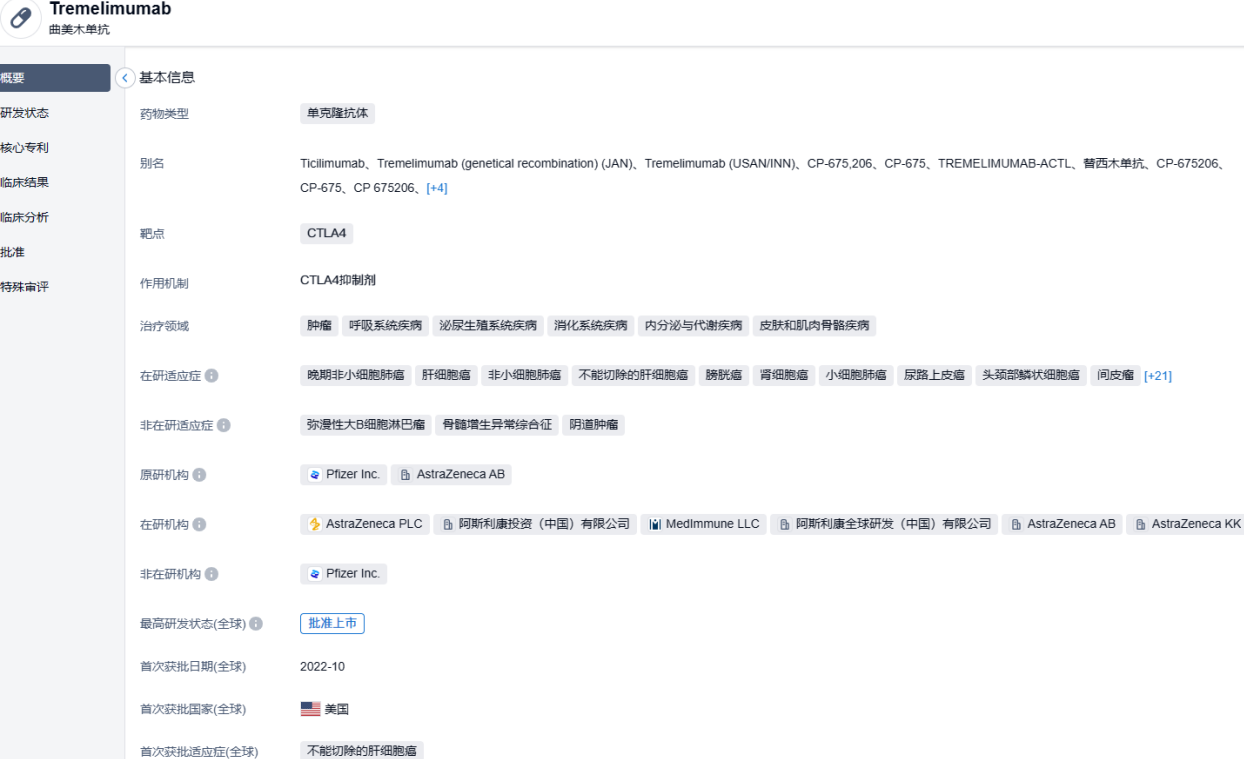Expand the [+4] additional aliases
1244x759 pixels.
pyautogui.click(x=437, y=188)
